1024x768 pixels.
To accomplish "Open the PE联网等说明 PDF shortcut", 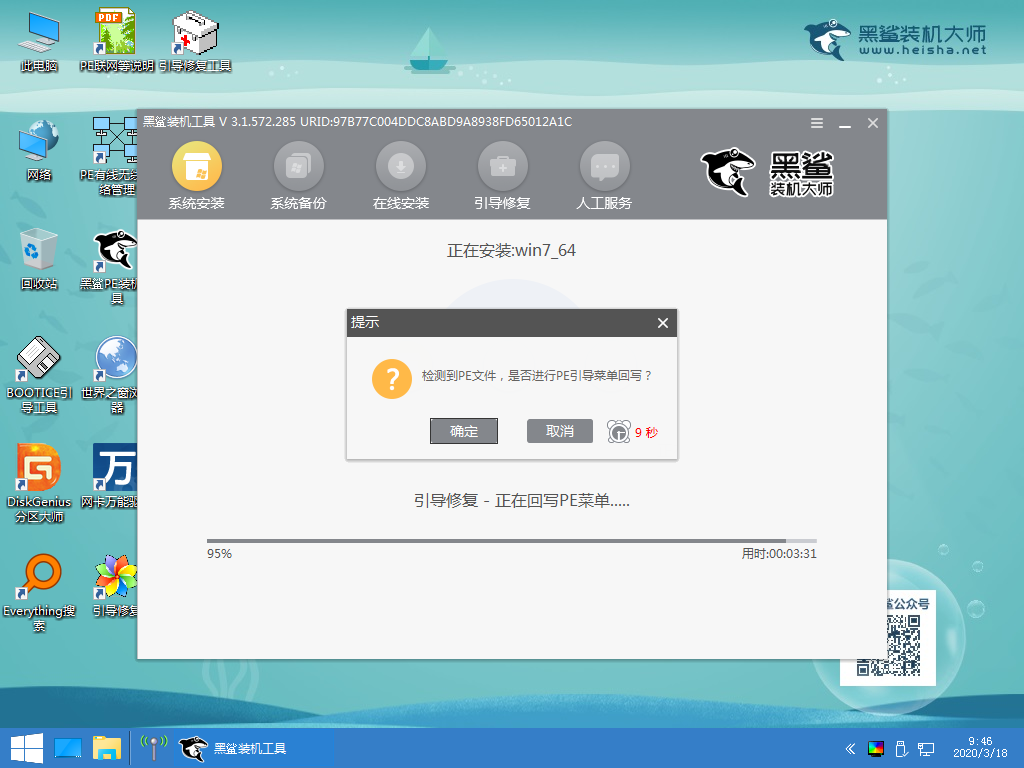I will (x=116, y=41).
